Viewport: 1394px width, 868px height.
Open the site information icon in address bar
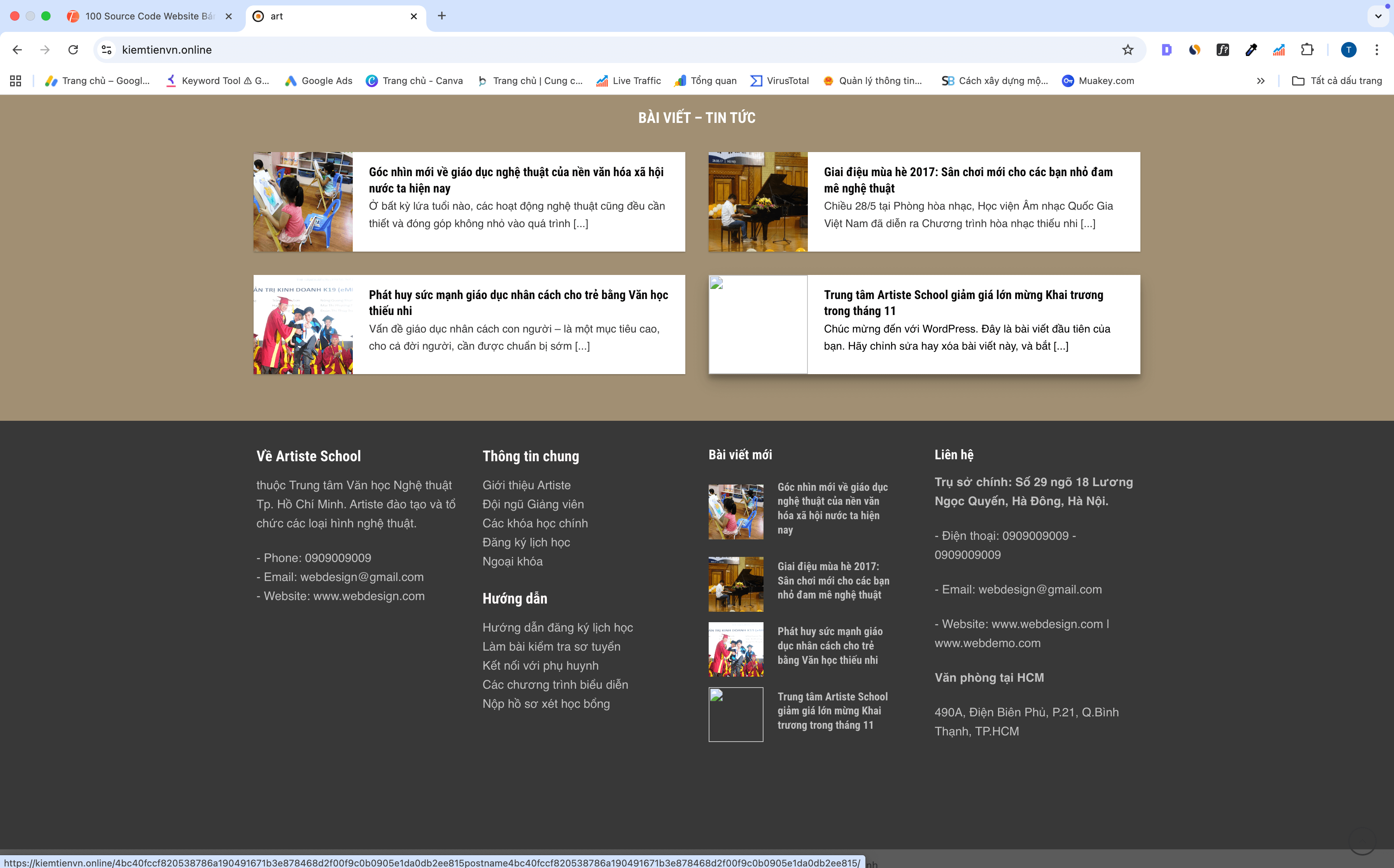tap(107, 50)
